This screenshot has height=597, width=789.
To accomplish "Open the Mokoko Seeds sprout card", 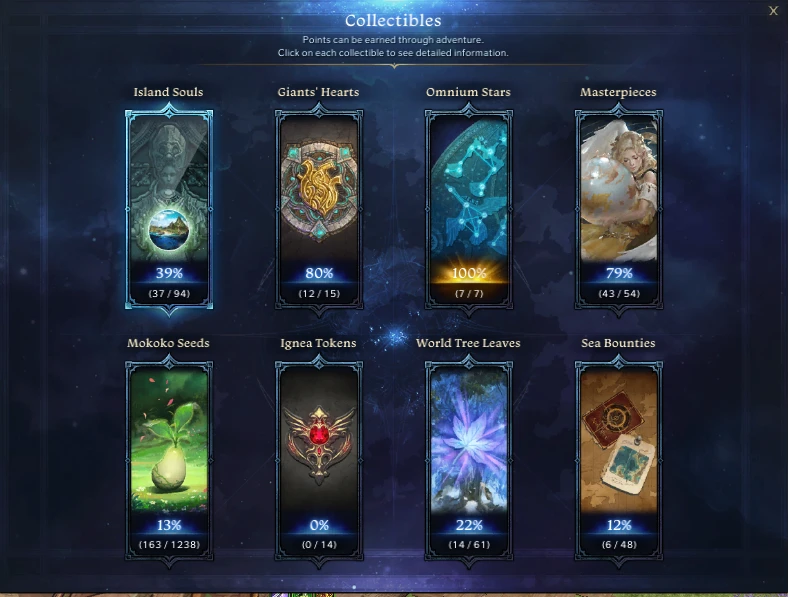I will 169,461.
